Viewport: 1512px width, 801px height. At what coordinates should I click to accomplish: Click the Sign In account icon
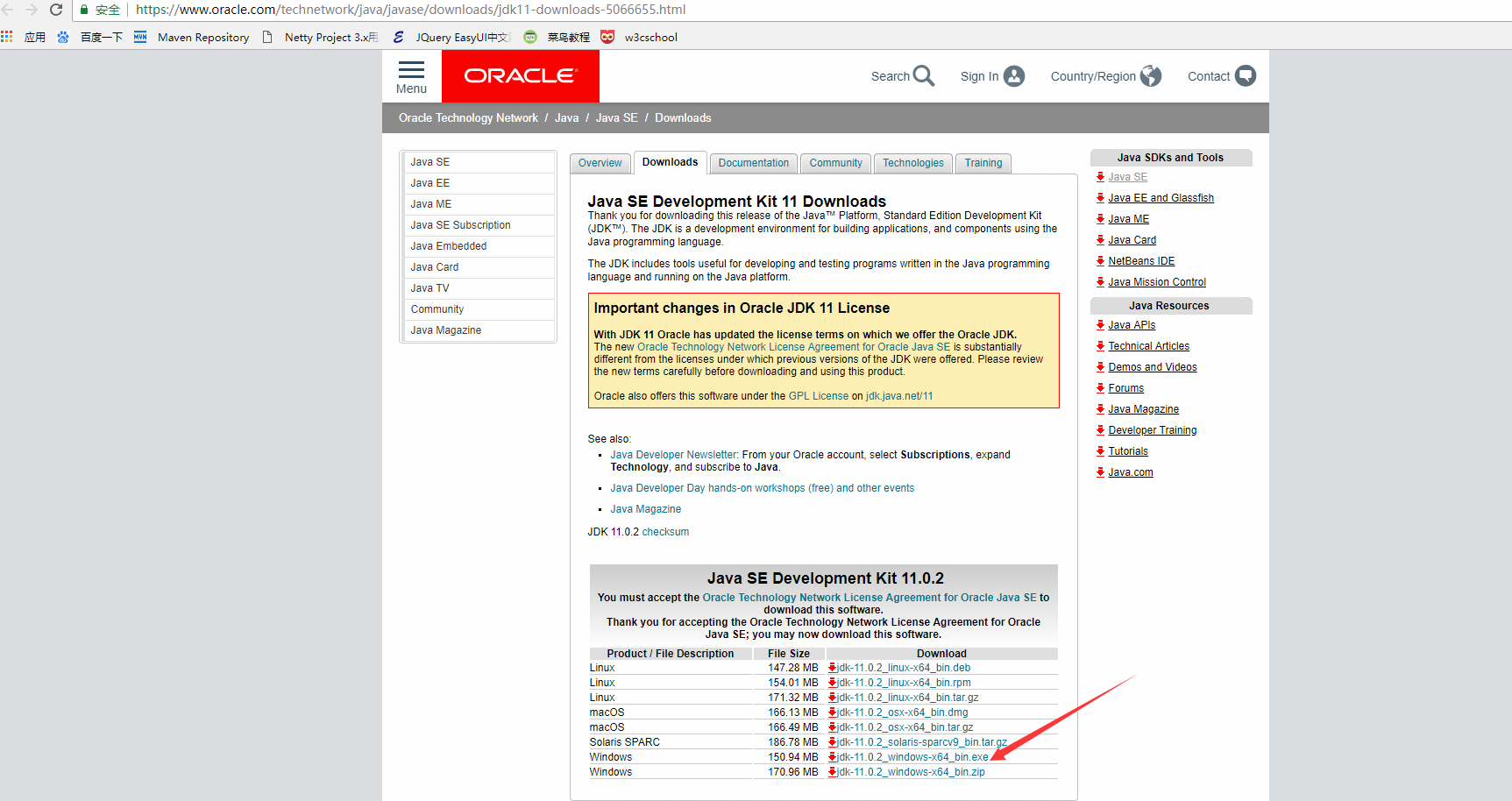point(1013,76)
